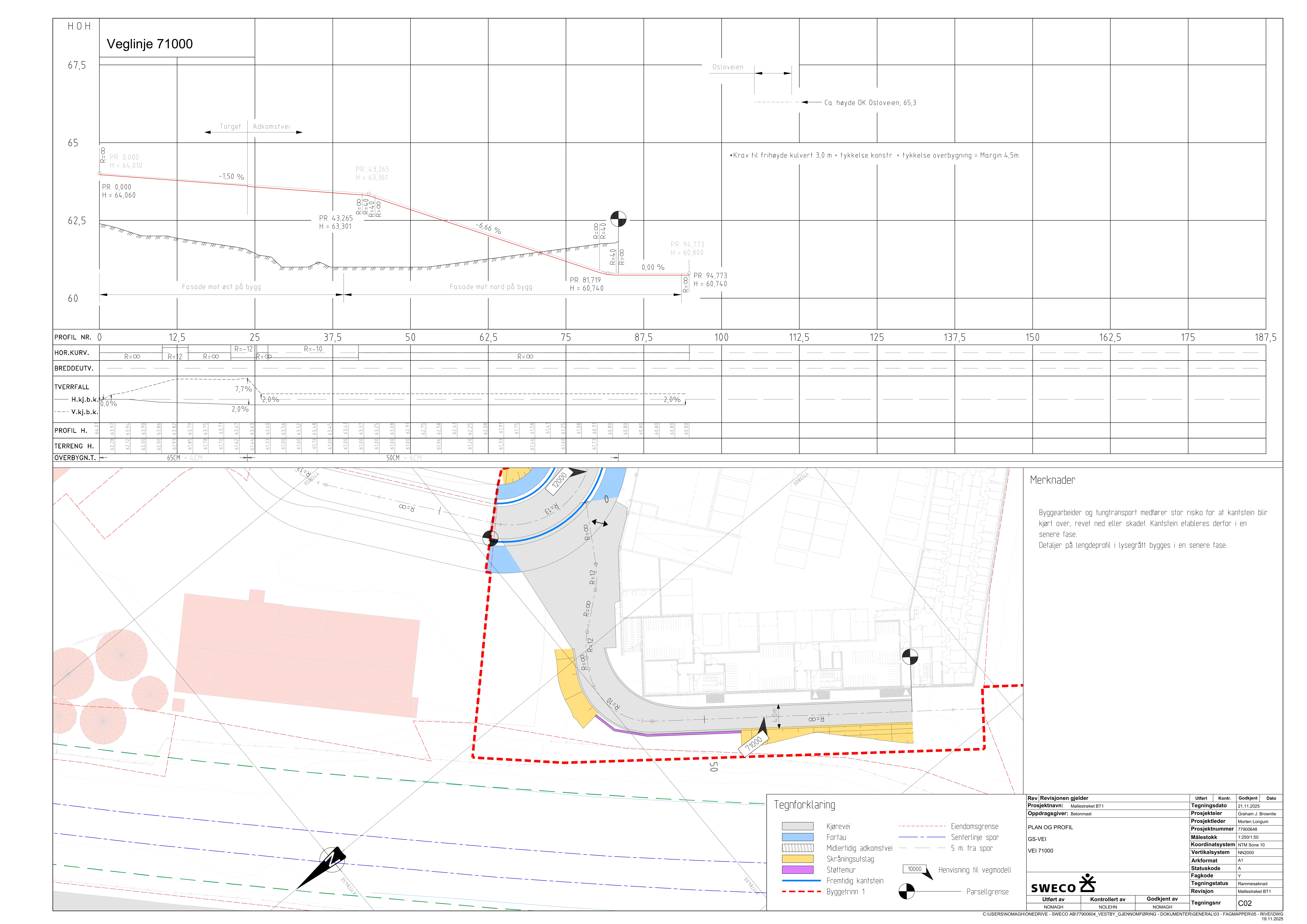Click the "GS-VEI" title line

1037,839
